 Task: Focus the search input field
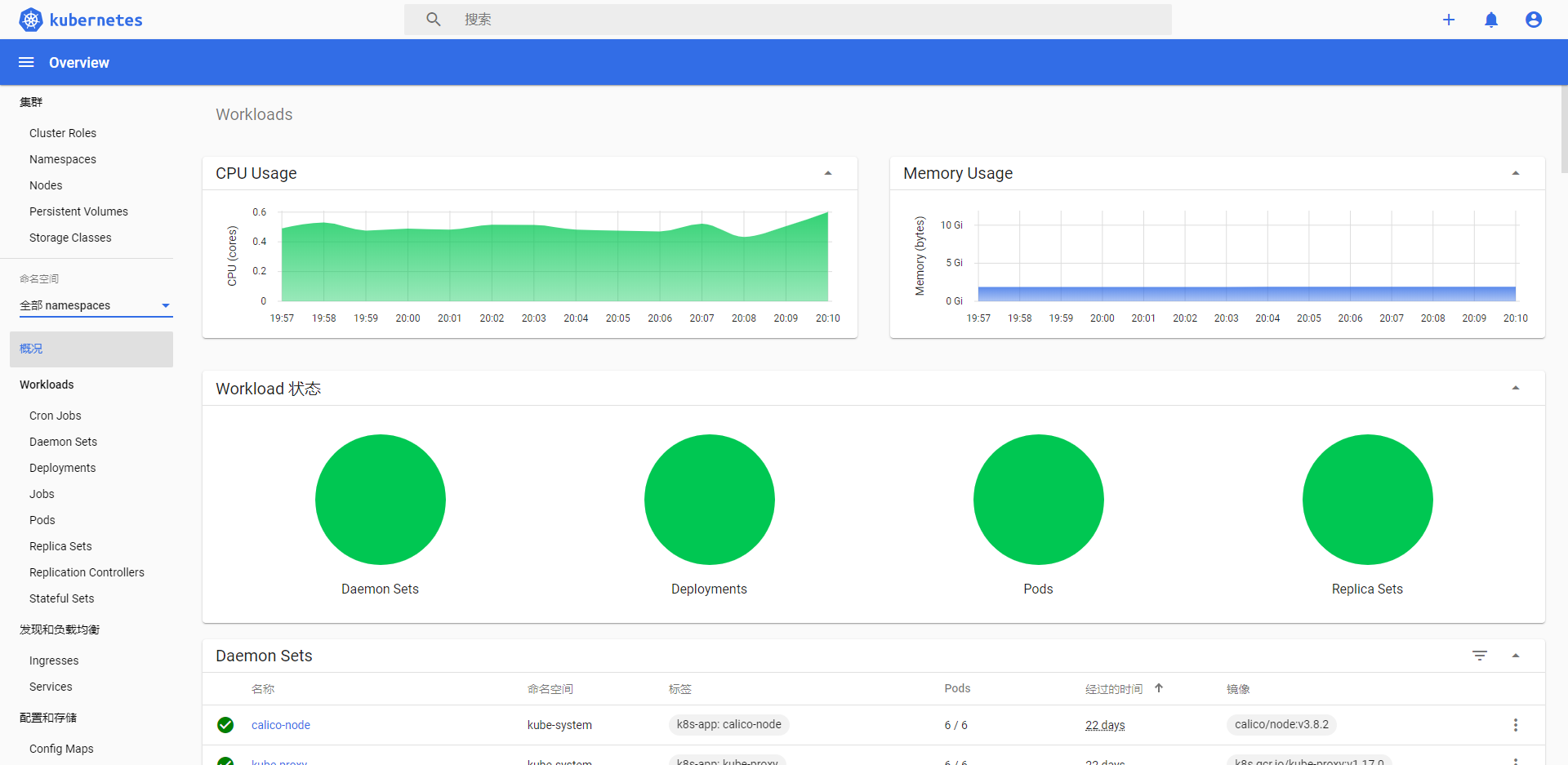788,20
